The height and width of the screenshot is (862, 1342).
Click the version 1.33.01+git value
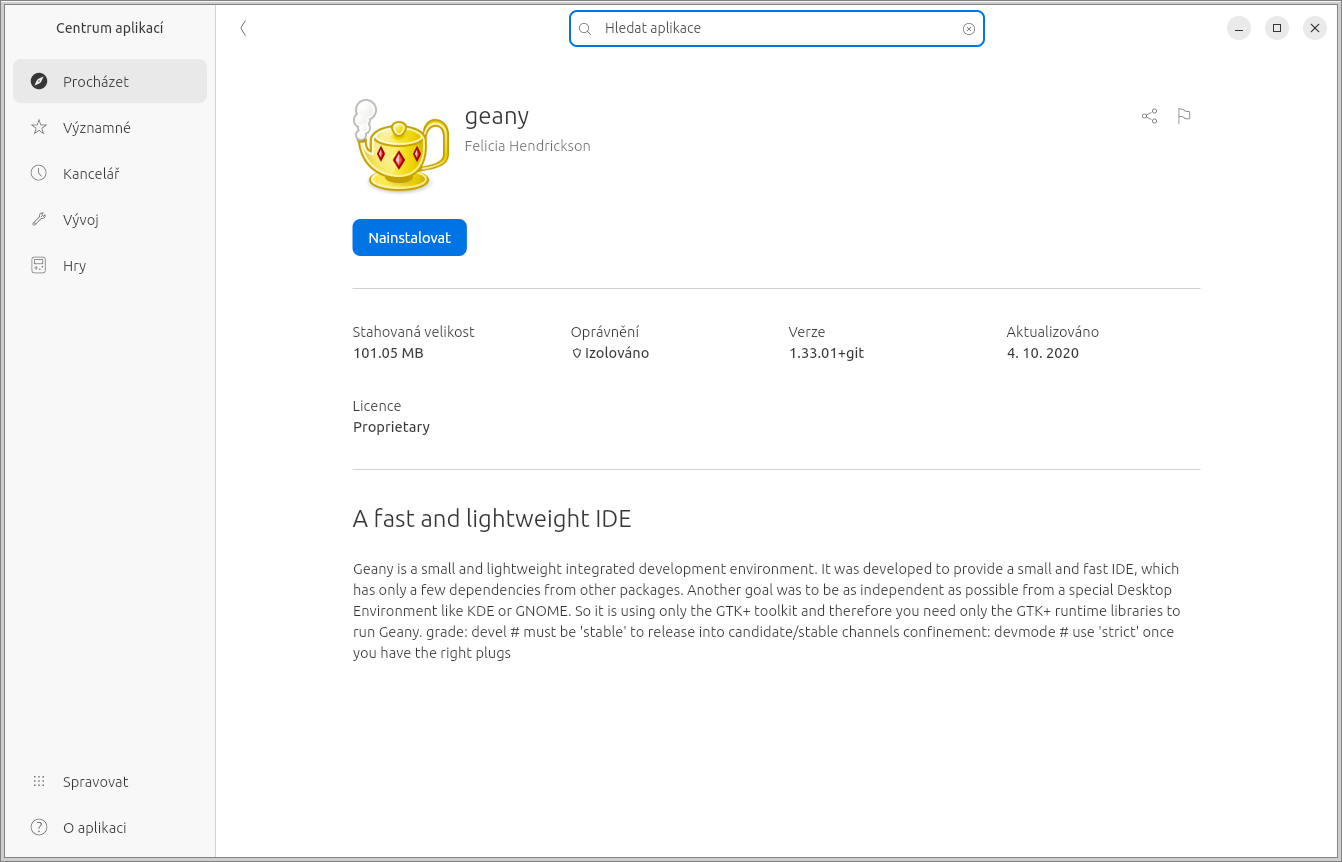point(826,353)
